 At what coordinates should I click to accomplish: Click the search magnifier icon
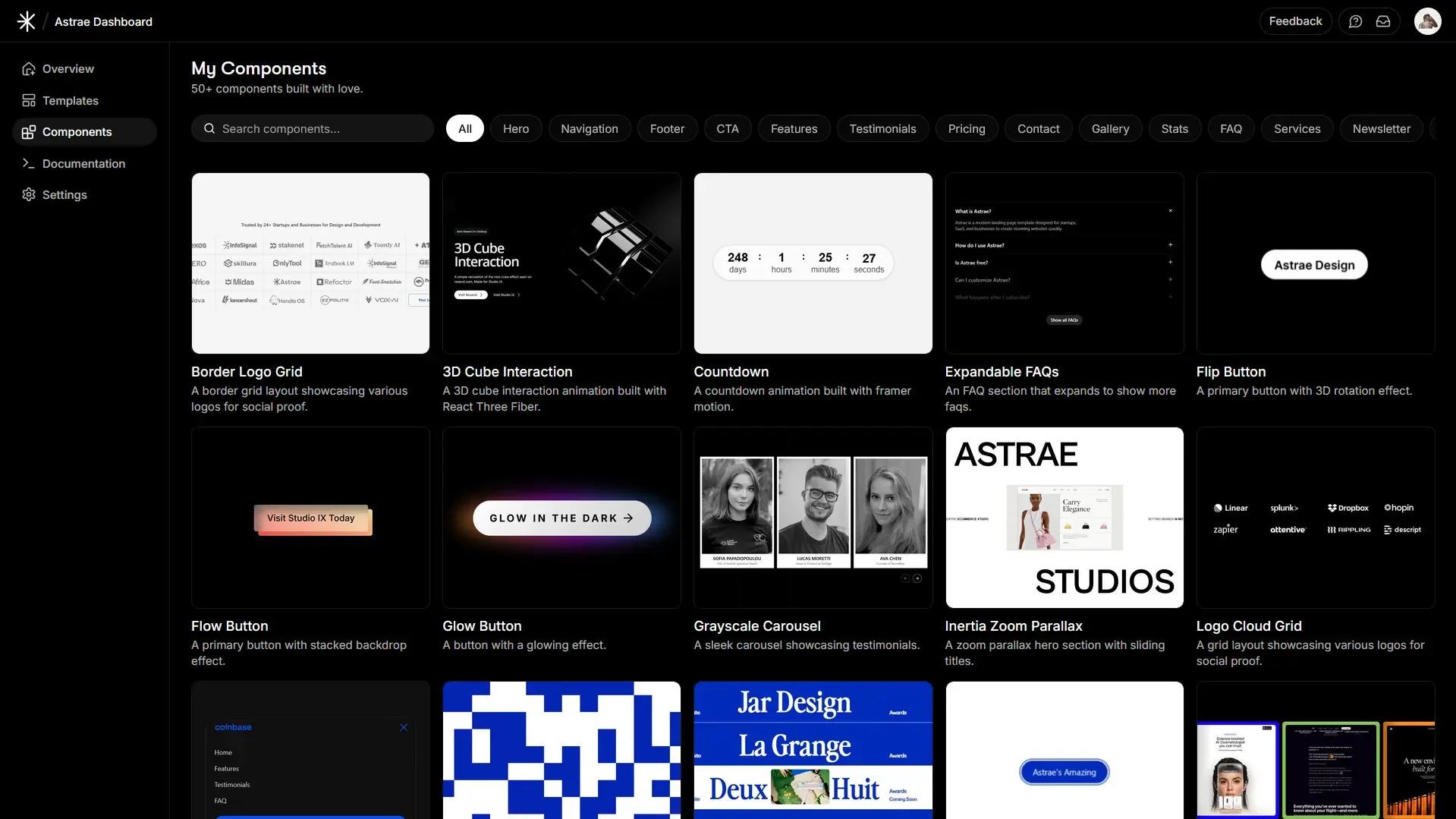pyautogui.click(x=209, y=128)
